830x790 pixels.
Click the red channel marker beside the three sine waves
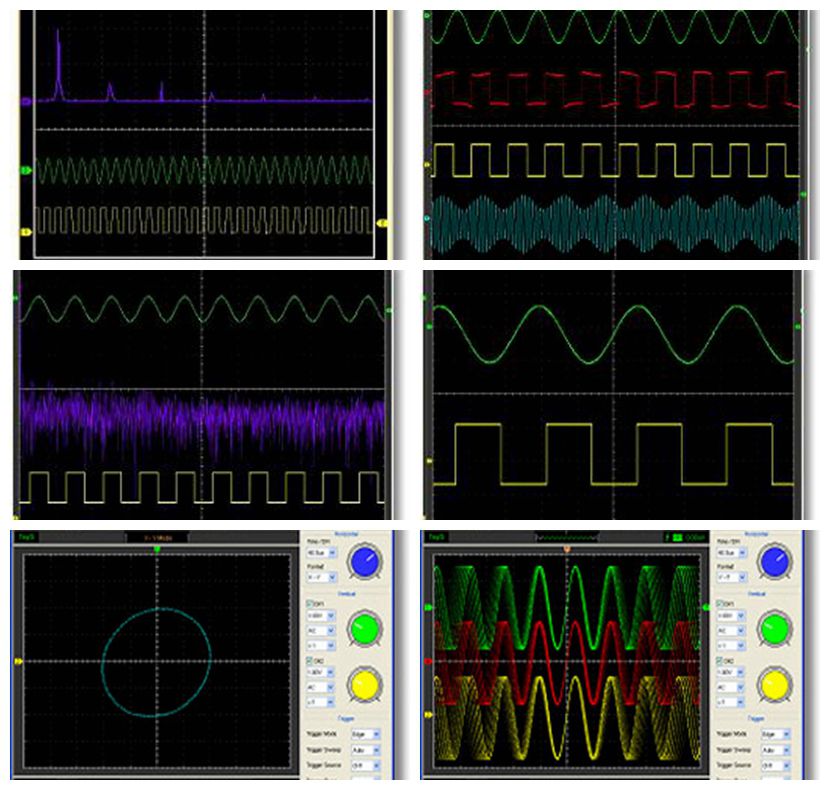point(428,661)
